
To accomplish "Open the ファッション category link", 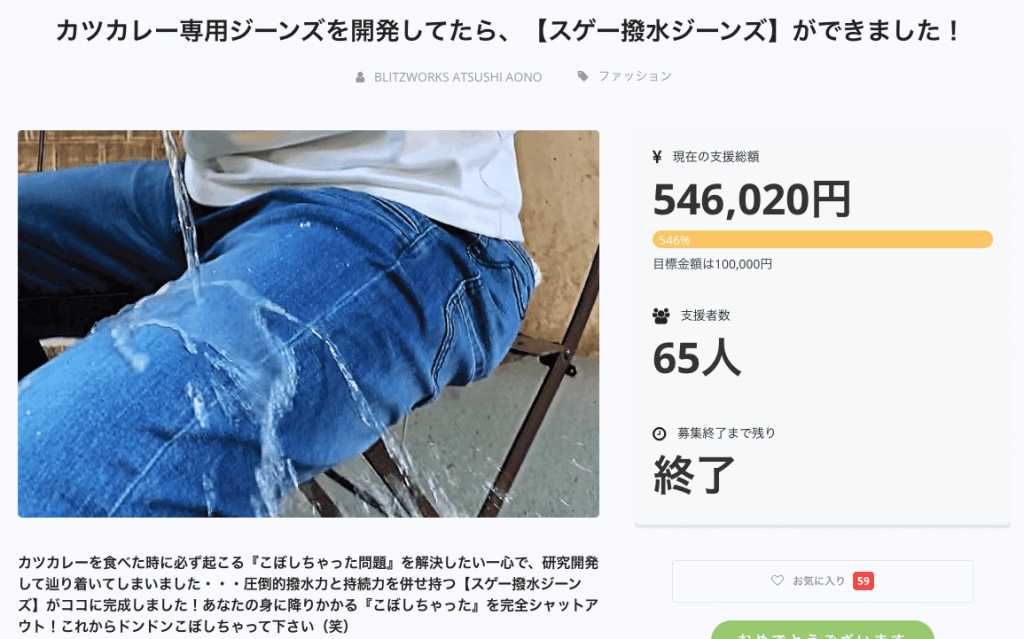I will tap(635, 76).
